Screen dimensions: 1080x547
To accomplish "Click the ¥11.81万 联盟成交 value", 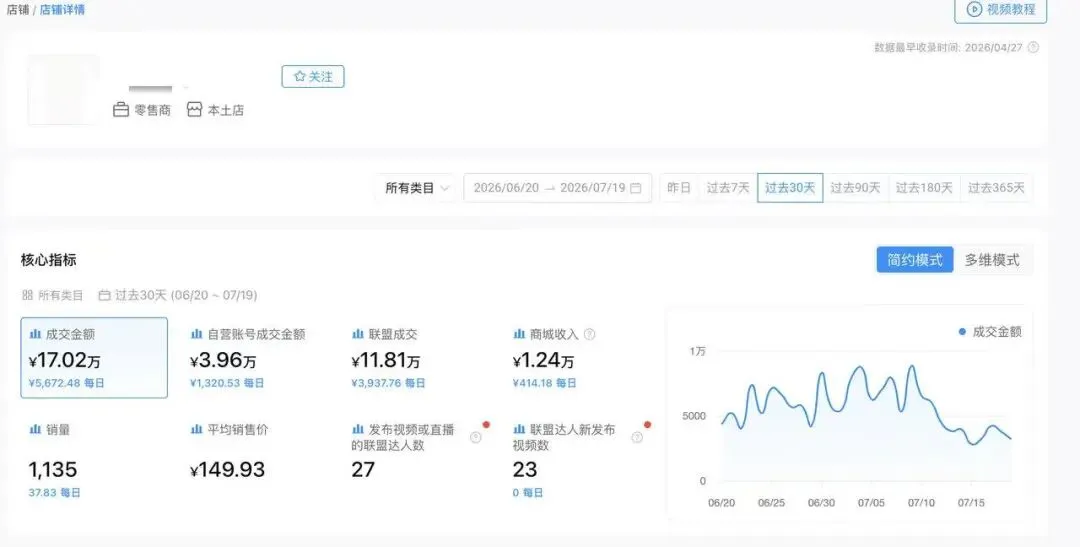I will pos(385,360).
